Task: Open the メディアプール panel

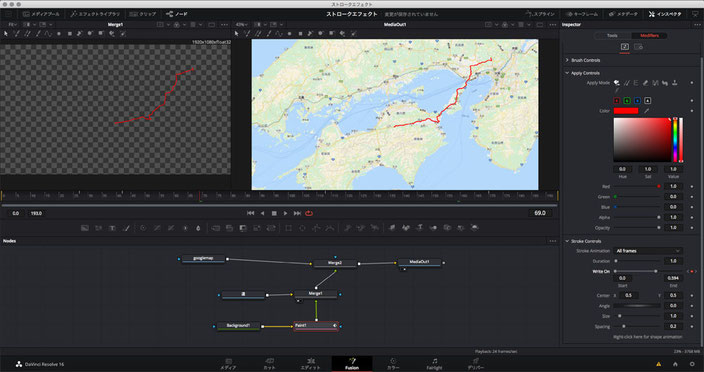Action: click(x=41, y=14)
